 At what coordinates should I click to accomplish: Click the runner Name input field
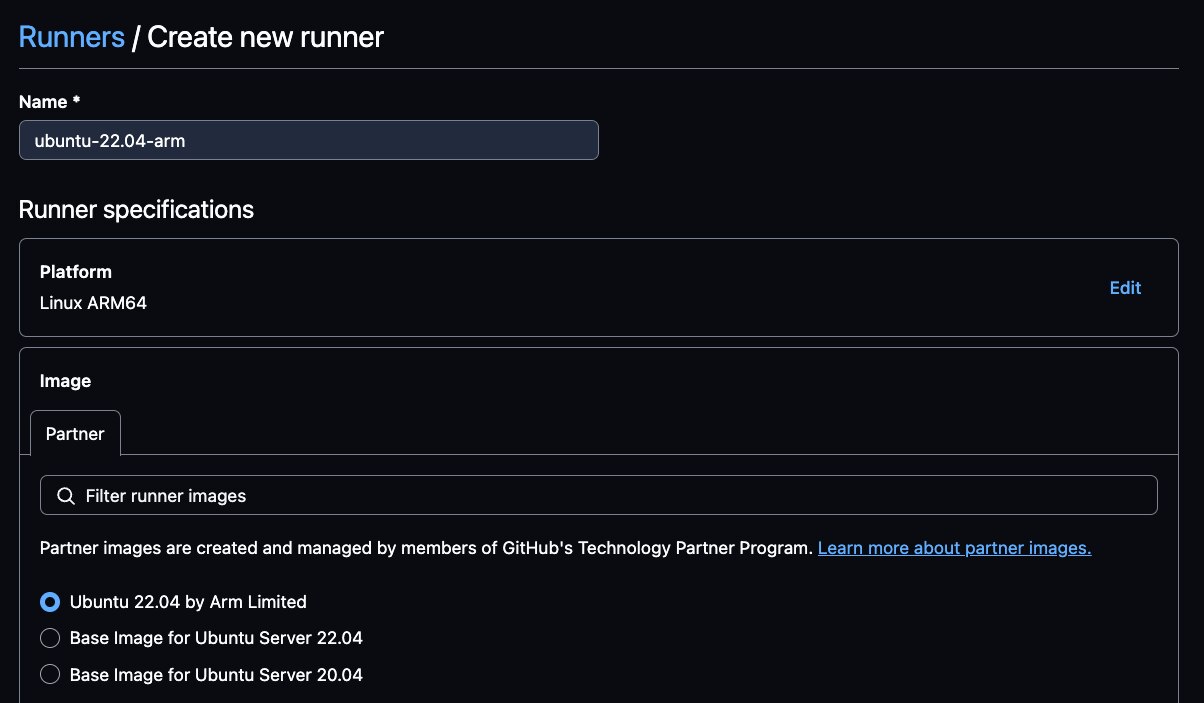(308, 140)
